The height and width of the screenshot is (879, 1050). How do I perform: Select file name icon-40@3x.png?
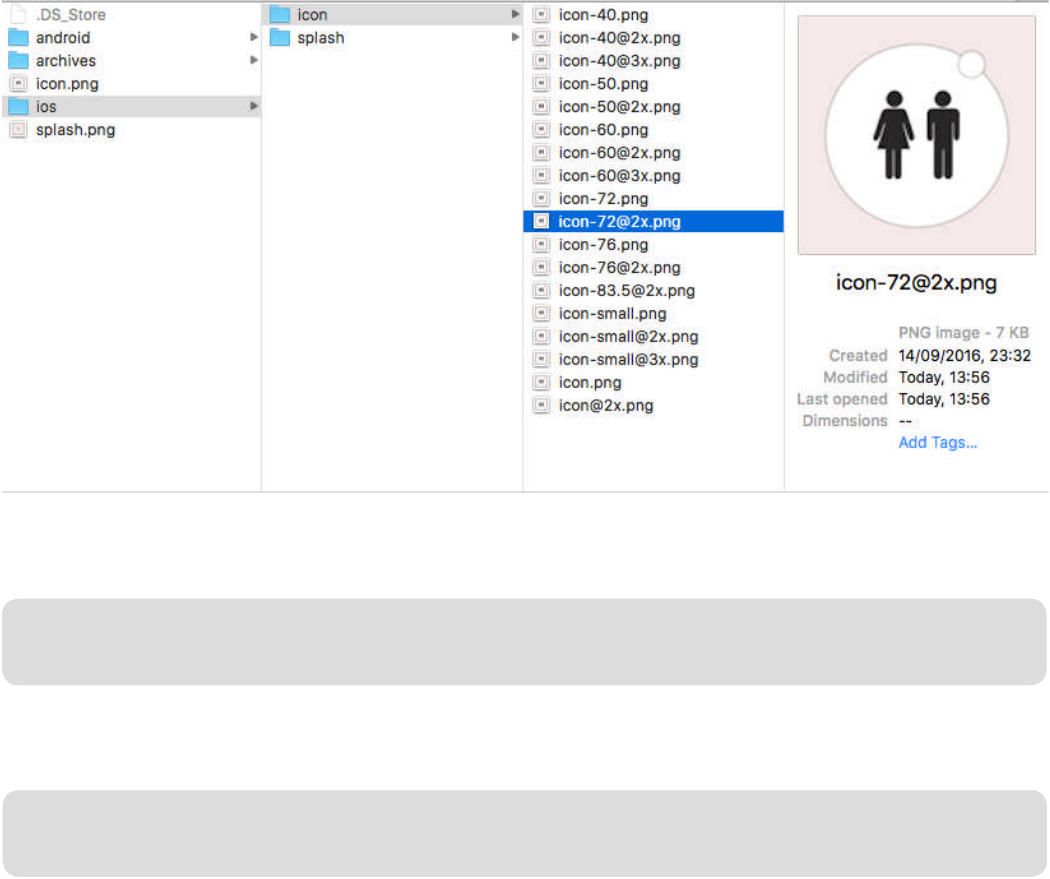pos(619,60)
